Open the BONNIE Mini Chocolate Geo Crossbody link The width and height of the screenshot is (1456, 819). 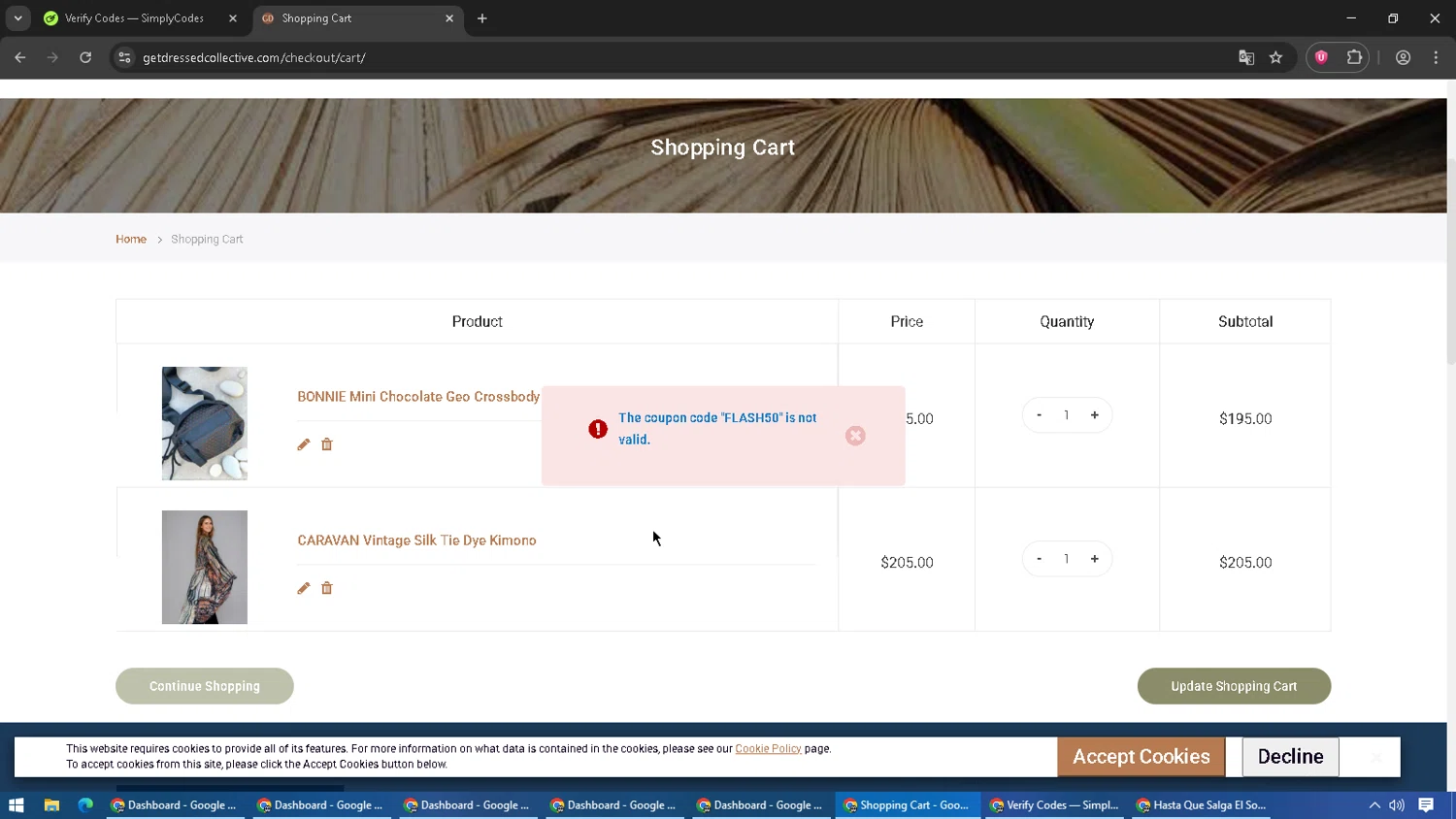pyautogui.click(x=418, y=397)
